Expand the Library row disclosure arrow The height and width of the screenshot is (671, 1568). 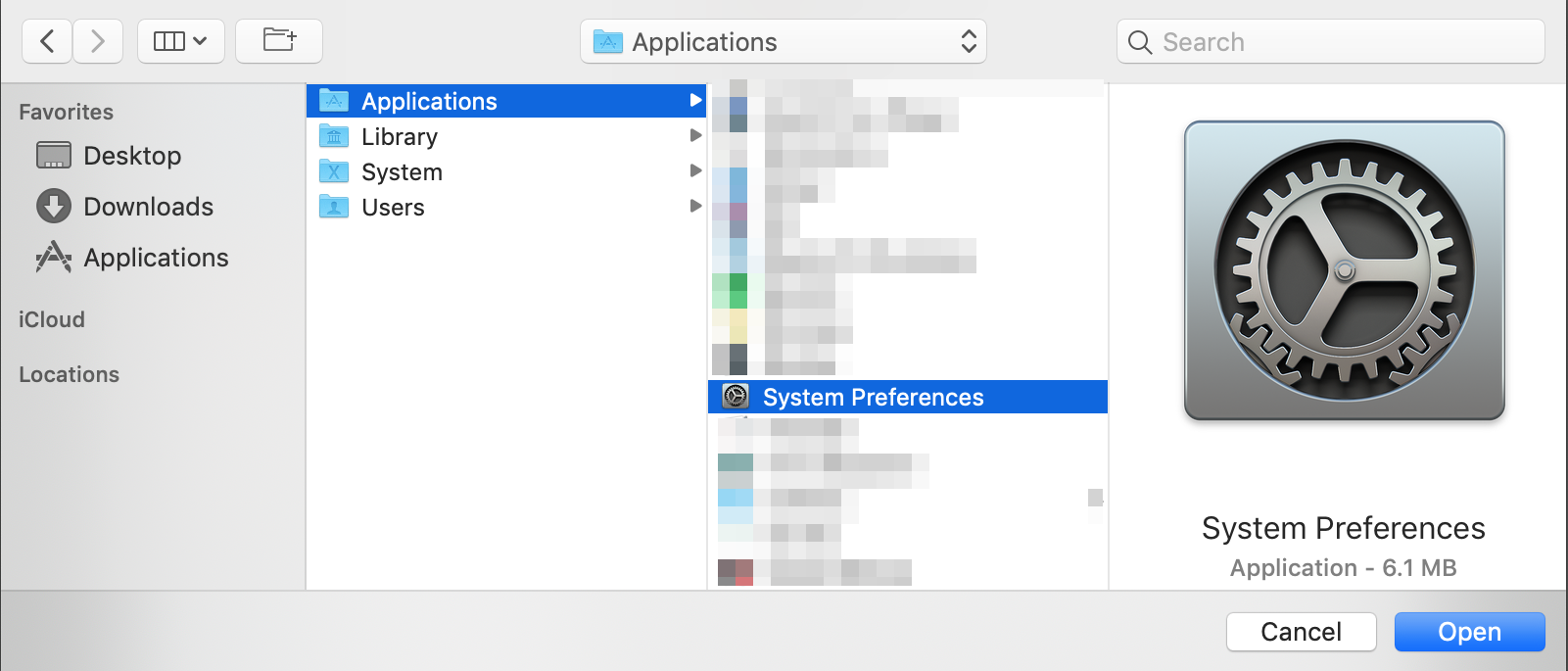(x=695, y=135)
